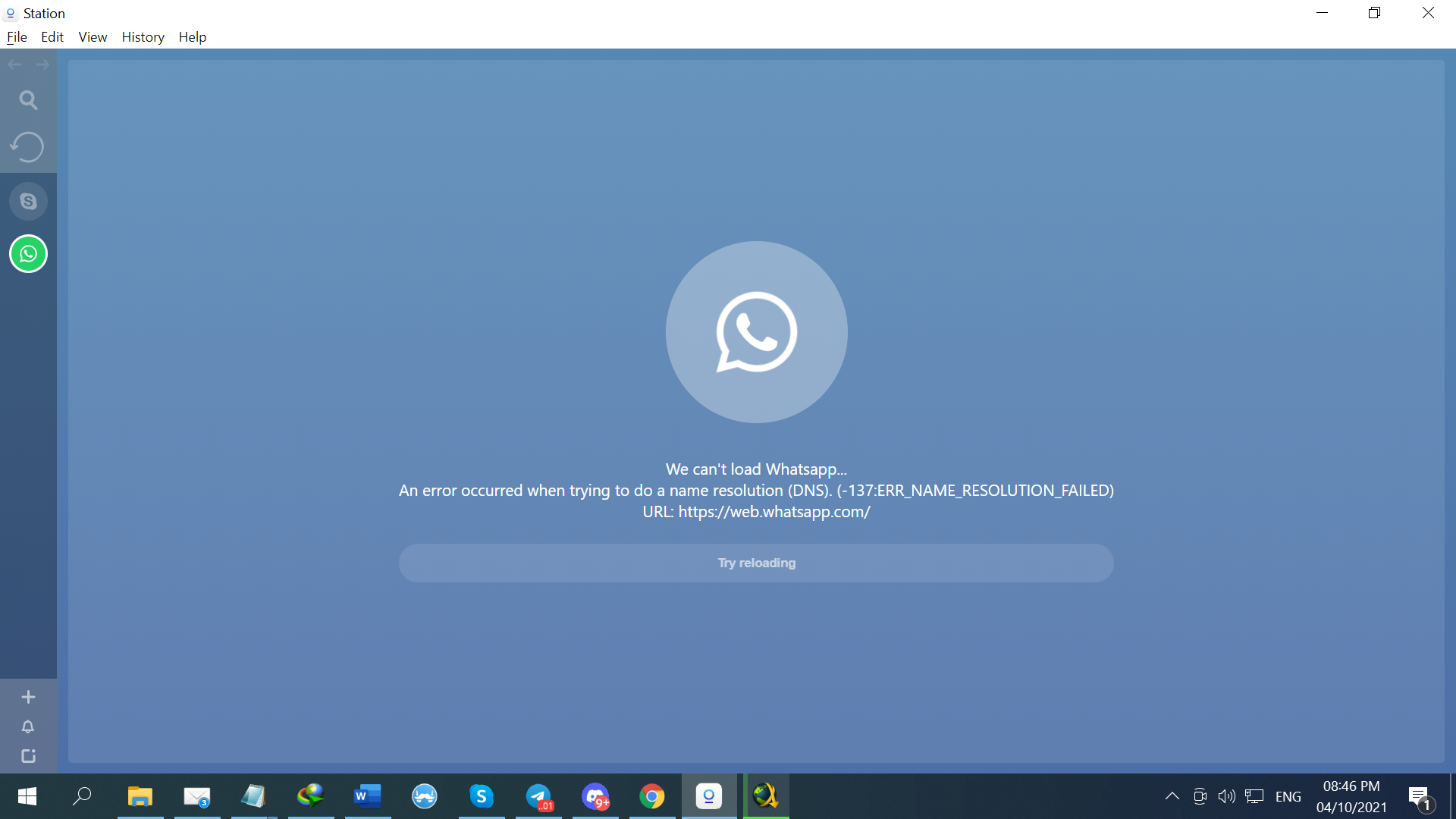This screenshot has width=1456, height=819.
Task: Select the WhatsApp app icon in the sidebar
Action: [28, 254]
